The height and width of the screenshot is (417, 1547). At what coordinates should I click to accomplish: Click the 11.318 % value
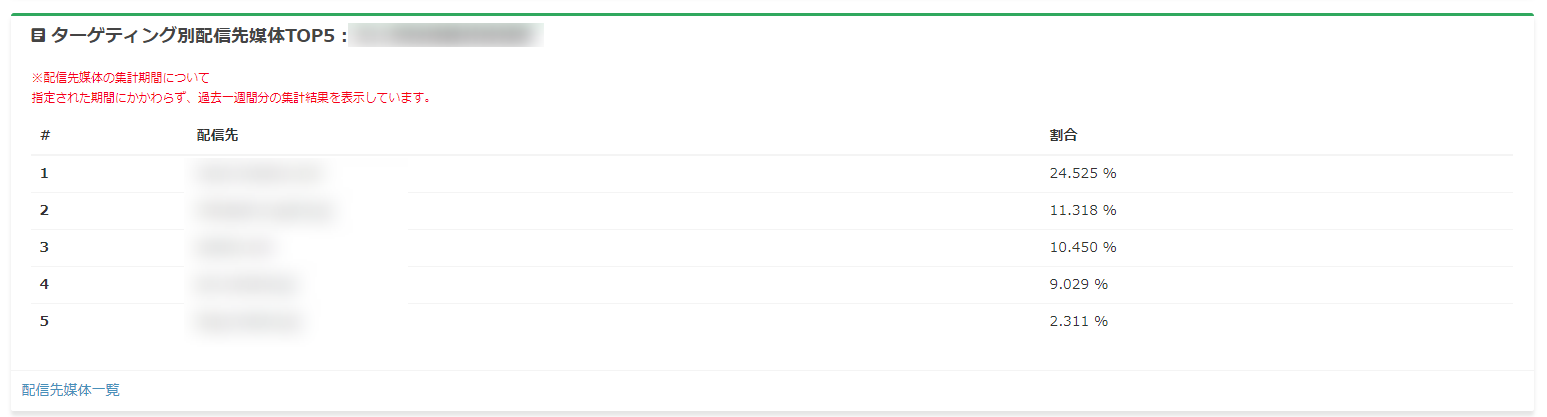pyautogui.click(x=1082, y=211)
